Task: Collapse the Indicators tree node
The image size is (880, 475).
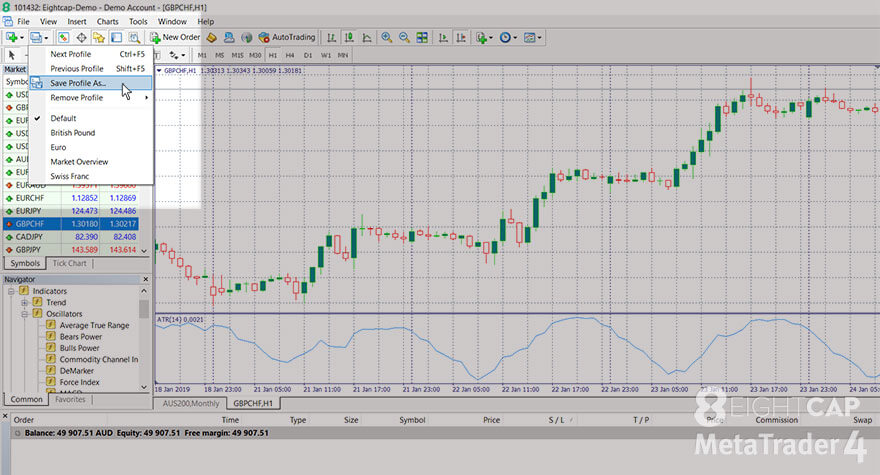Action: (x=11, y=291)
